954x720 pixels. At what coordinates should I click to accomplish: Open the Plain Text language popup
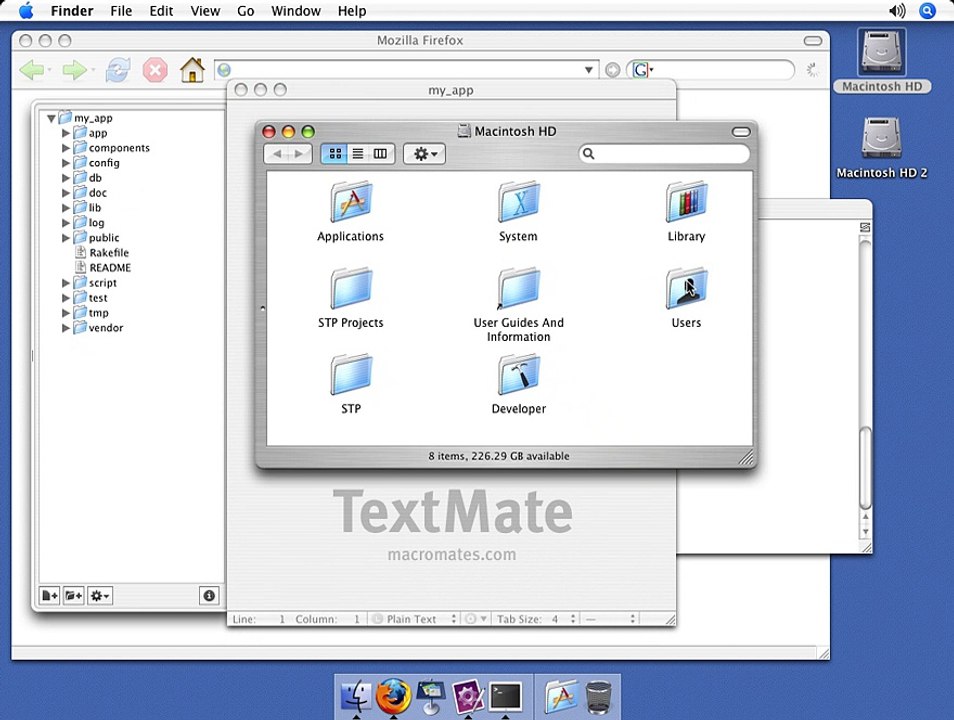pos(414,619)
